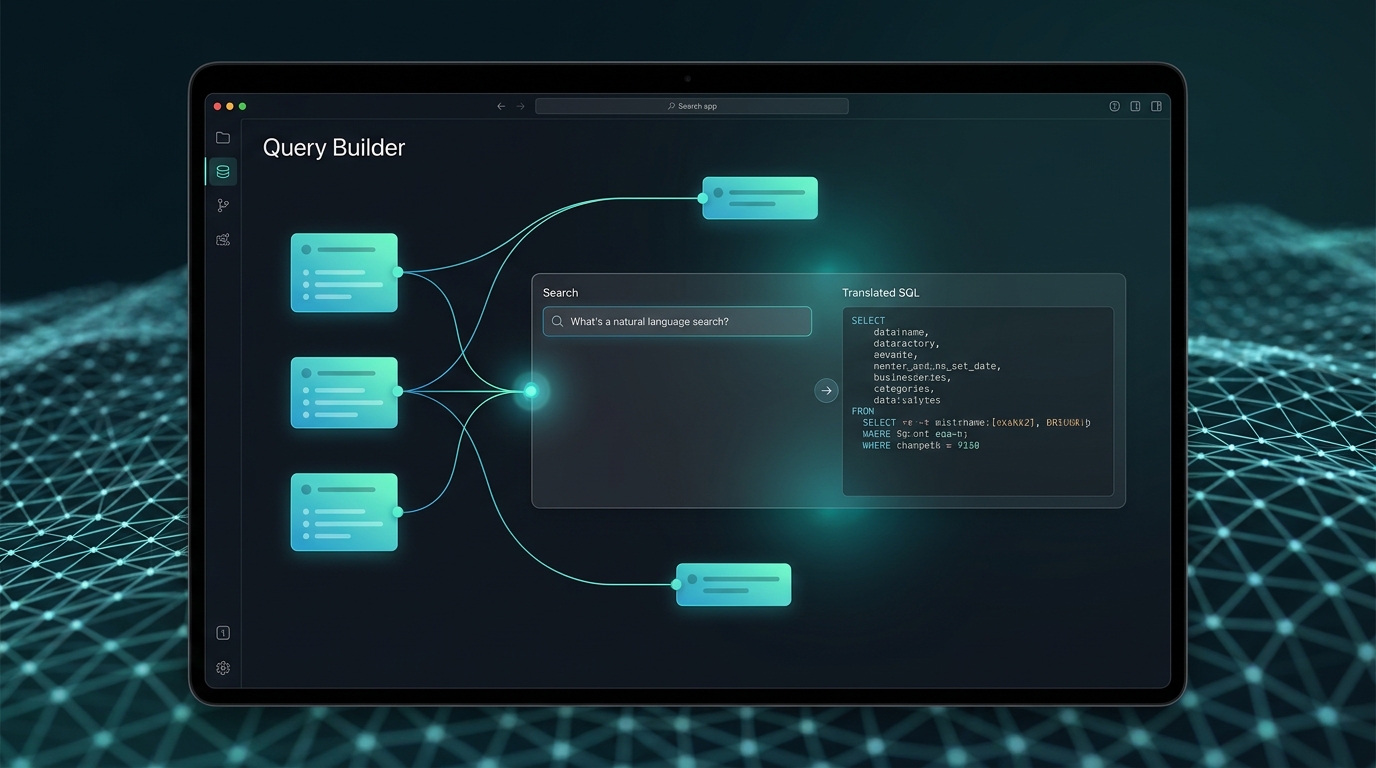The width and height of the screenshot is (1376, 768).
Task: Open the numbered square icon above settings
Action: 223,633
